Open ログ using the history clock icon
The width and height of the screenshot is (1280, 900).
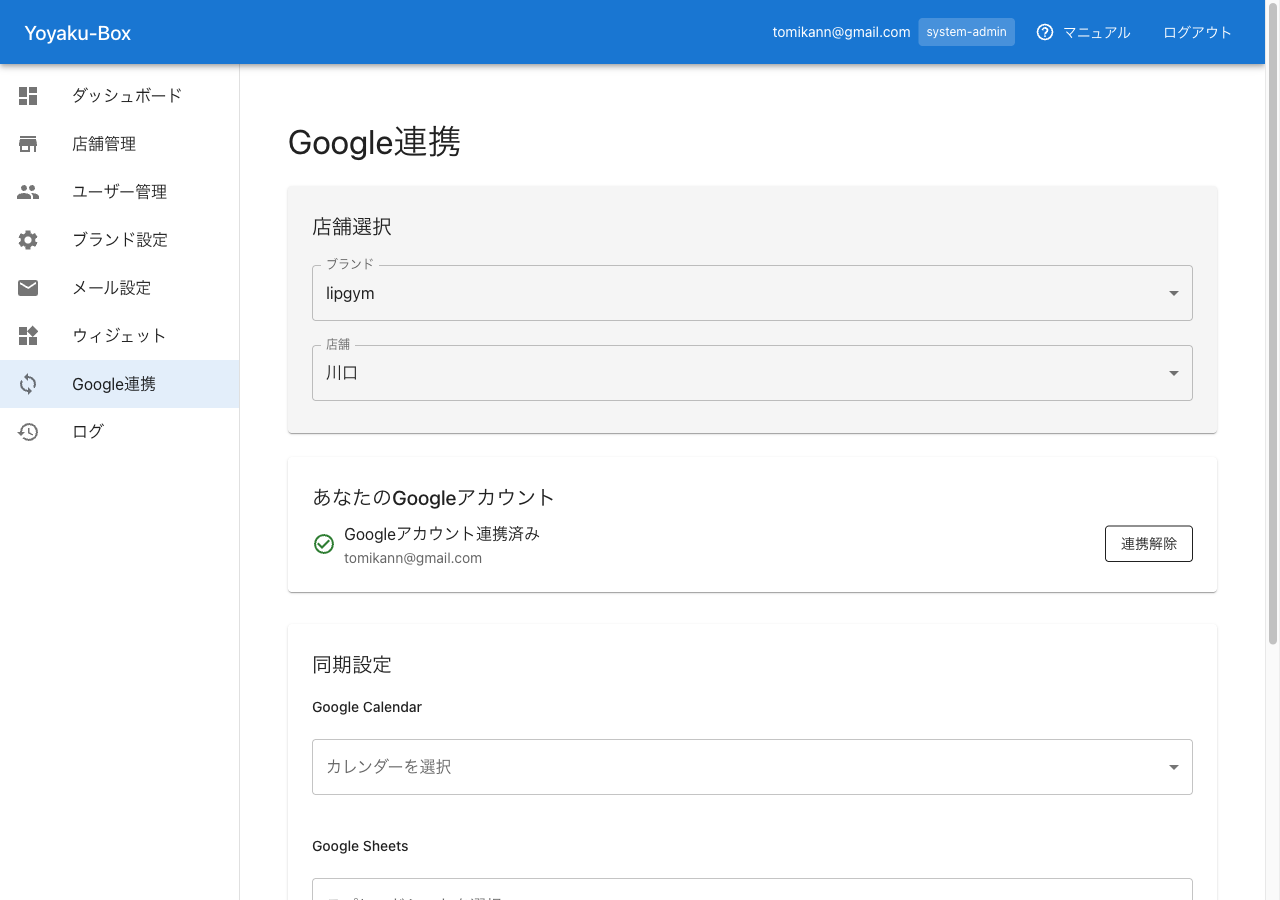tap(27, 431)
